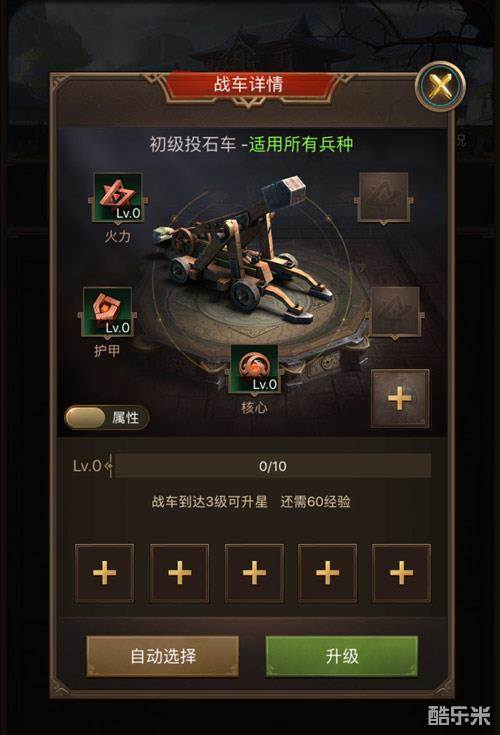
Task: Tap the 适用所有兵种 green label
Action: pos(301,144)
